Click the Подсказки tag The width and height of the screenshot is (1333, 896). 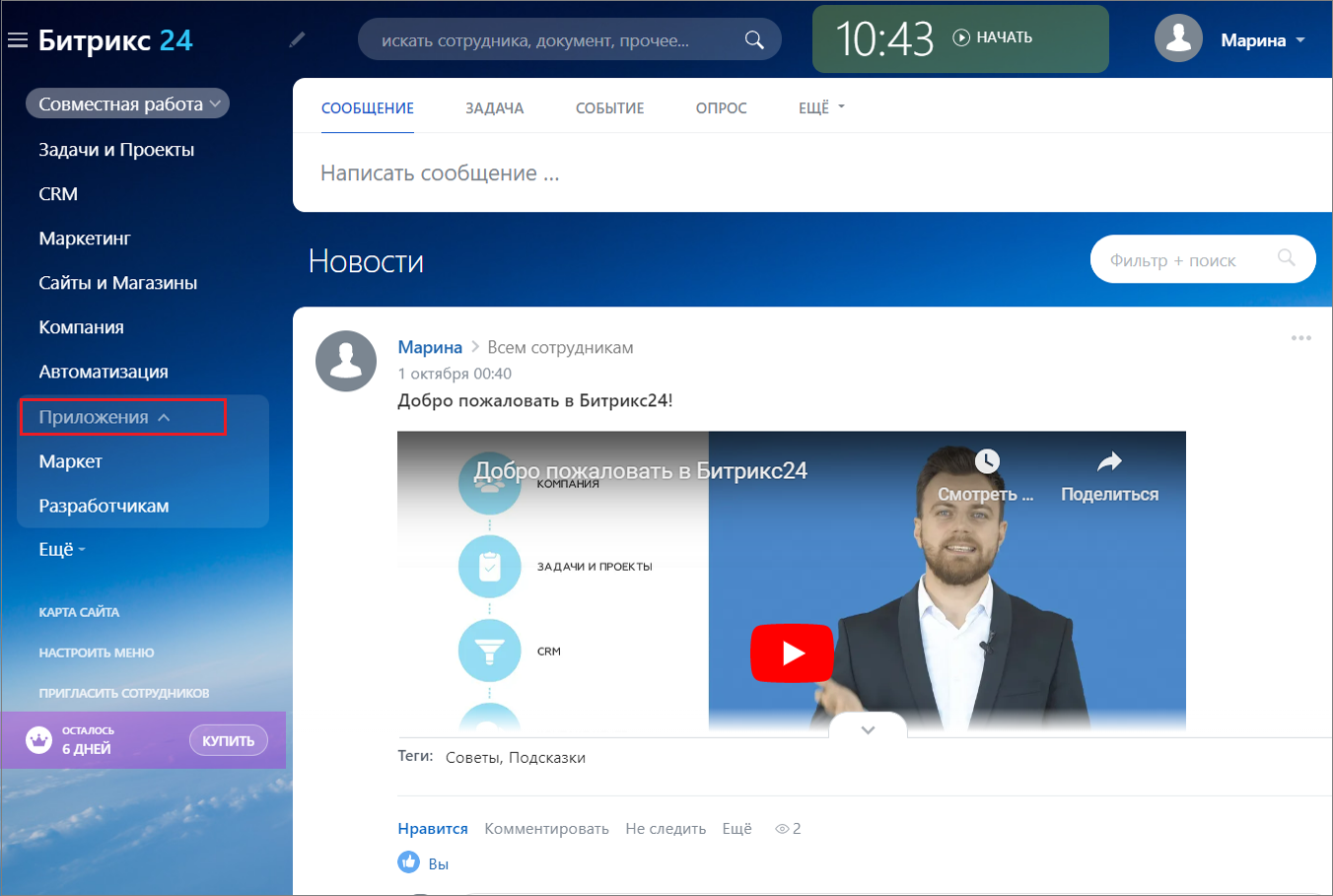point(547,758)
